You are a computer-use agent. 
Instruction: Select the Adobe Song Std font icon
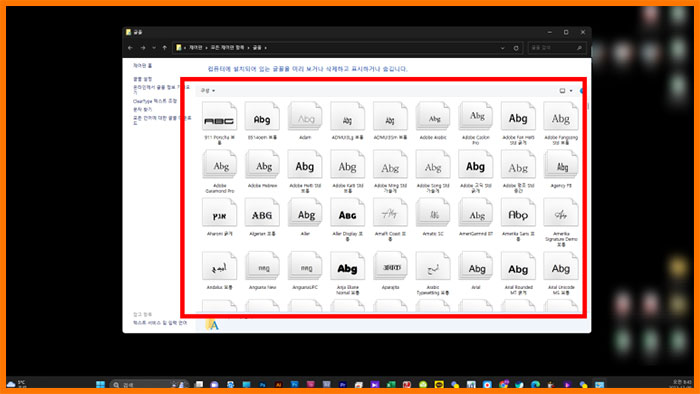pos(433,165)
